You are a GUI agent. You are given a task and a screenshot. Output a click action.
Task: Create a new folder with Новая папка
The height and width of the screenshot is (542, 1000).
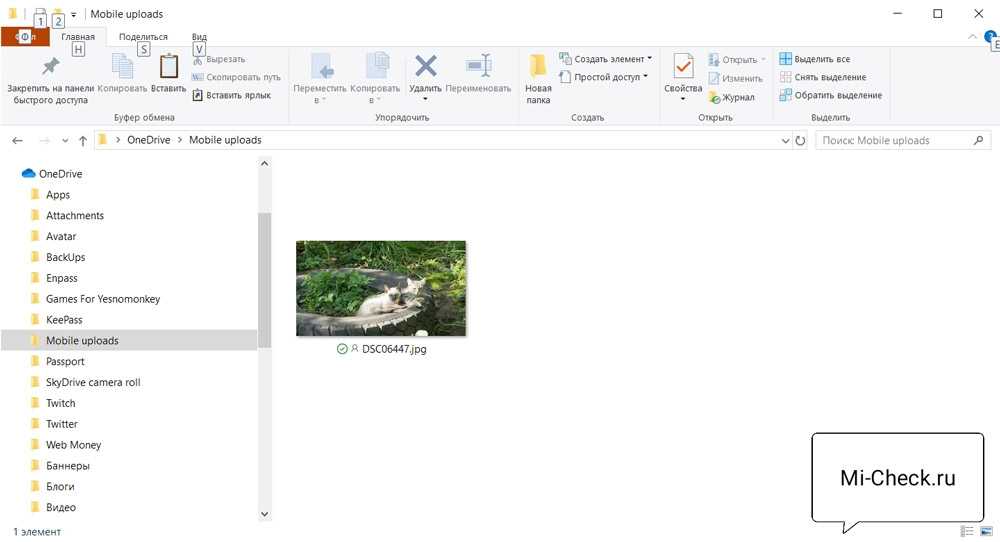tap(538, 78)
